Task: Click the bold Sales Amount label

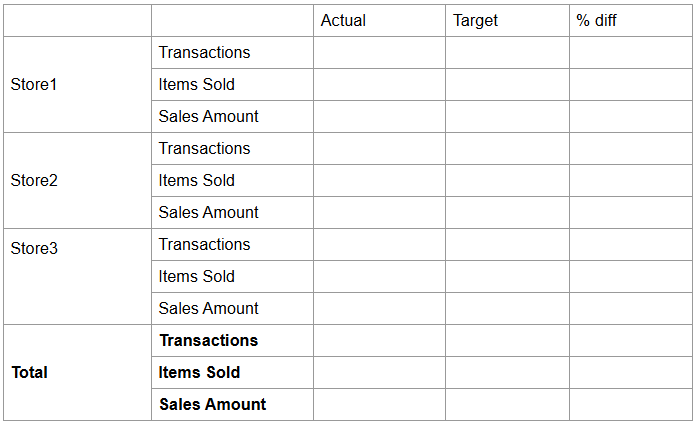Action: point(232,405)
